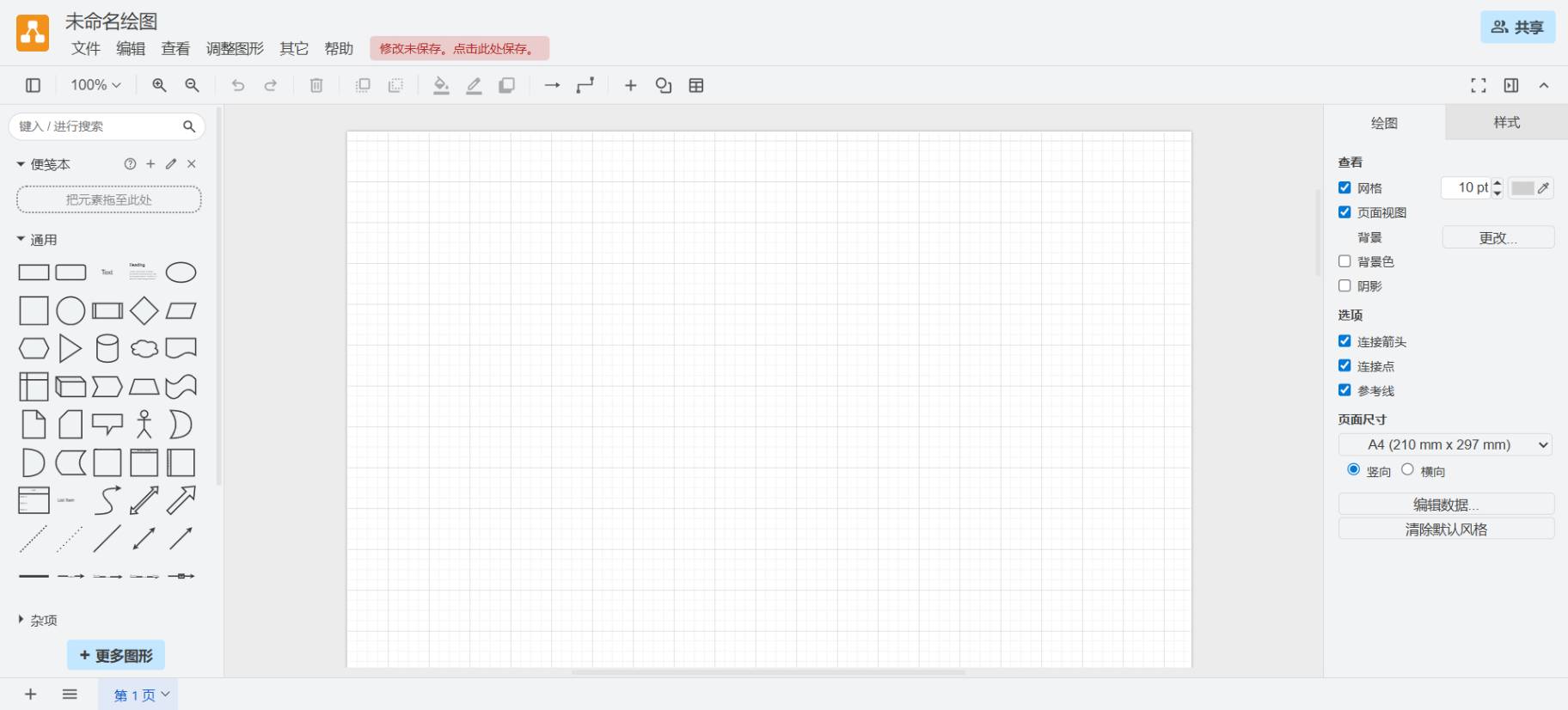
Task: Click the fill color bucket icon
Action: click(441, 85)
